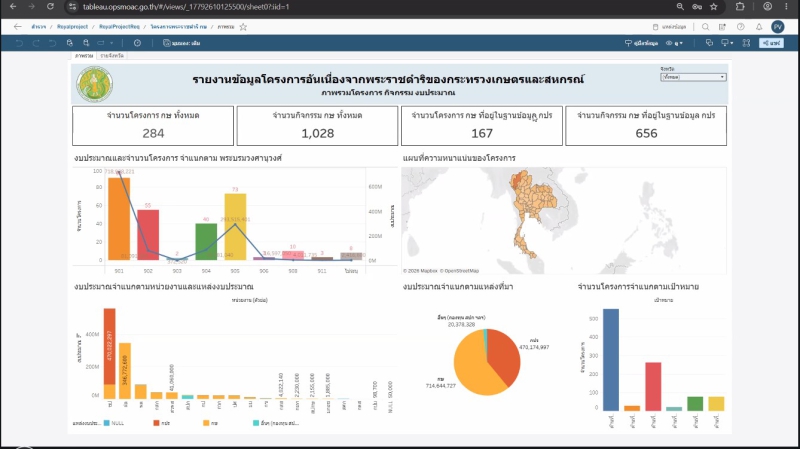Open Tableau notifications bell icon
The width and height of the screenshot is (800, 449).
759,27
